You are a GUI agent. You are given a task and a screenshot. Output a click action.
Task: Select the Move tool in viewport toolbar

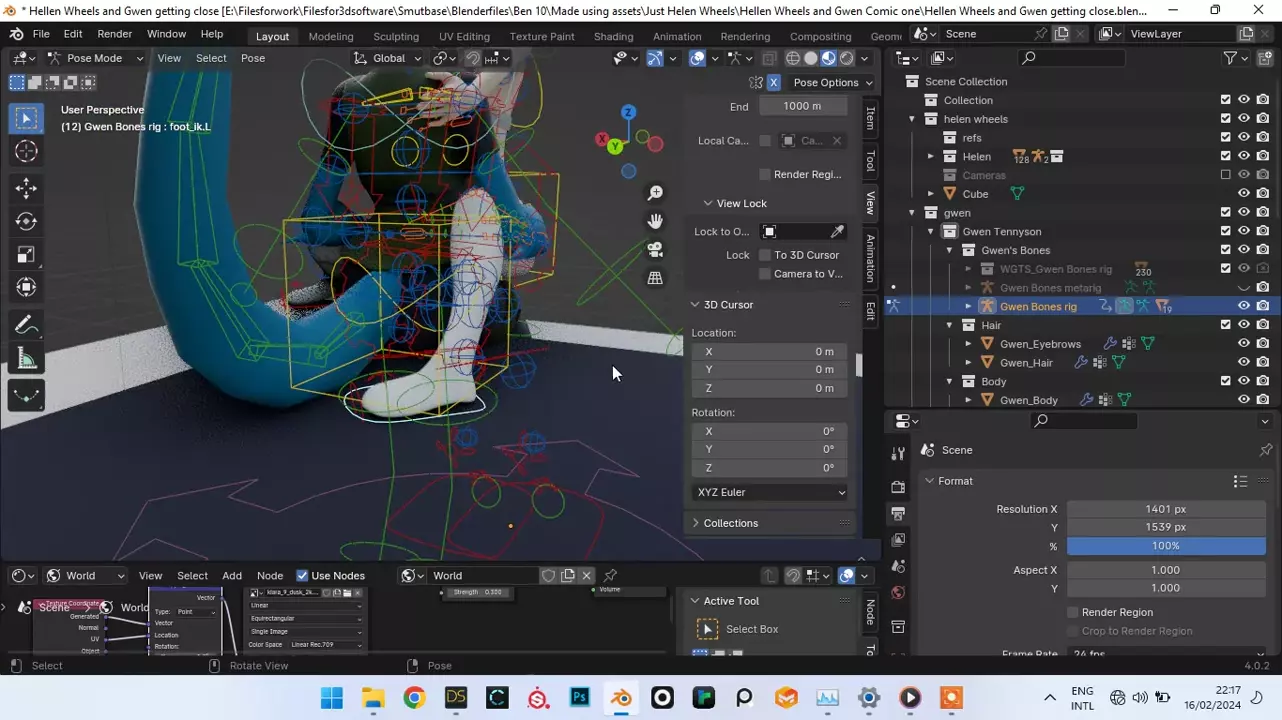tap(27, 188)
